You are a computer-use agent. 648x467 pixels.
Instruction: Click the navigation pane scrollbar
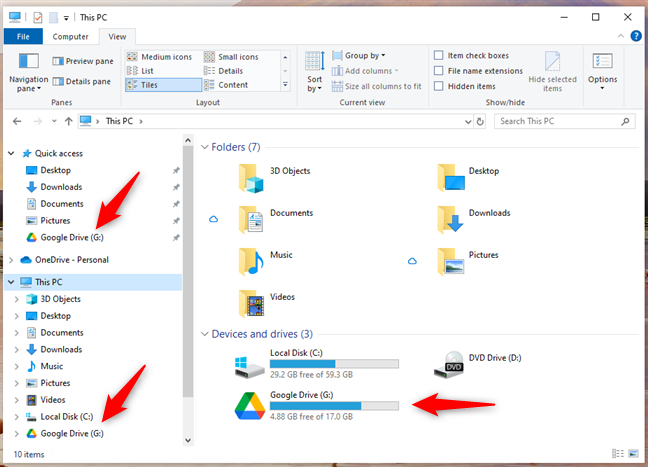[188, 273]
